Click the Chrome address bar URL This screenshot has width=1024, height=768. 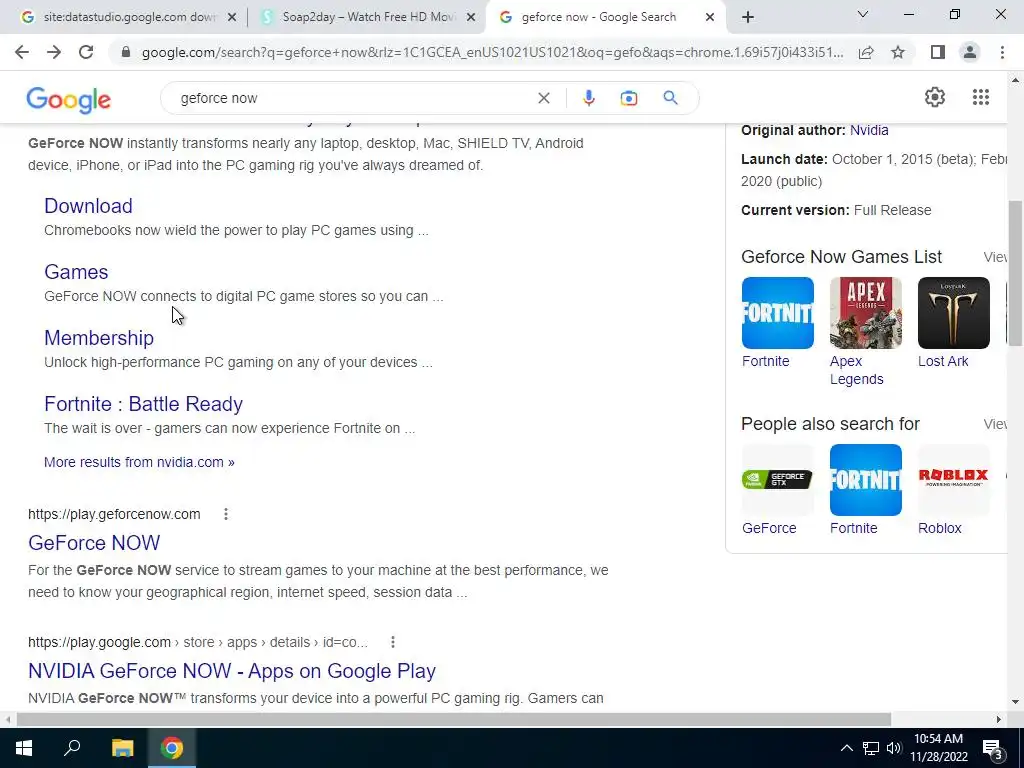click(x=492, y=52)
